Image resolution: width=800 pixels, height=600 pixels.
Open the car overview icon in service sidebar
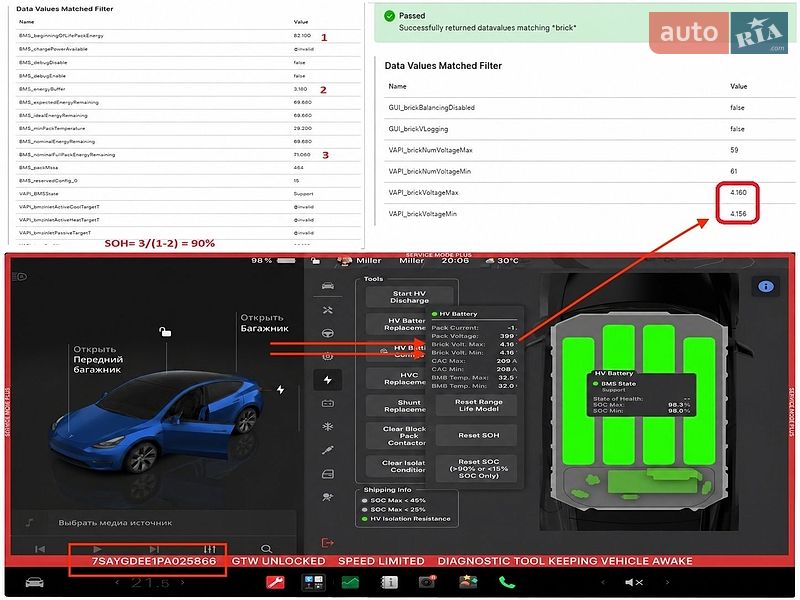click(x=328, y=286)
